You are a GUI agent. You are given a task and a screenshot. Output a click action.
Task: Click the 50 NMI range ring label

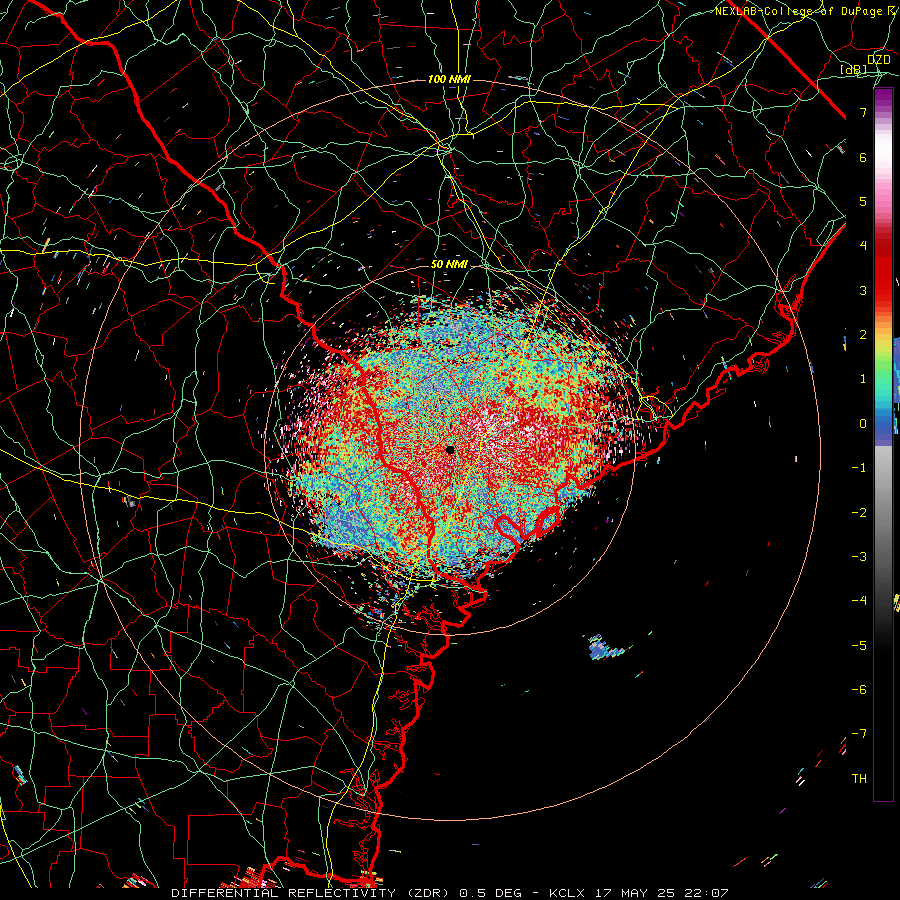click(449, 265)
